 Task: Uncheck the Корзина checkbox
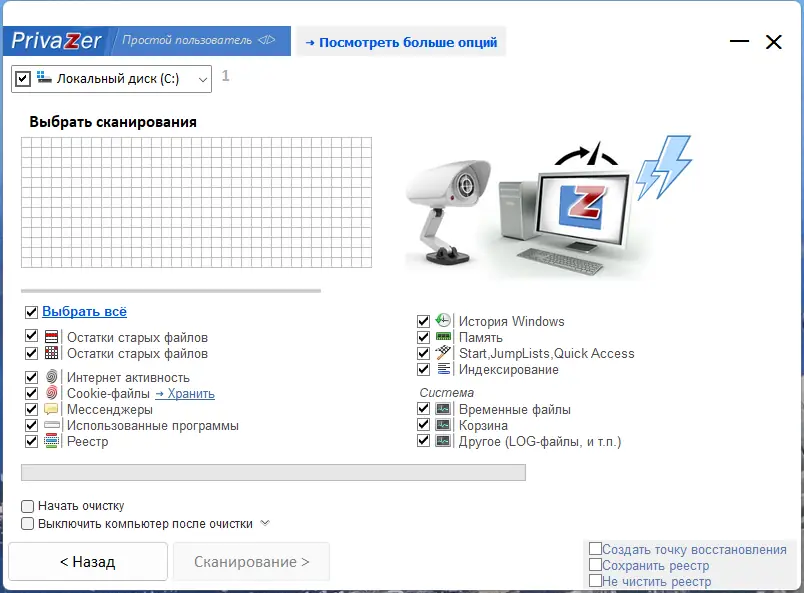[423, 425]
